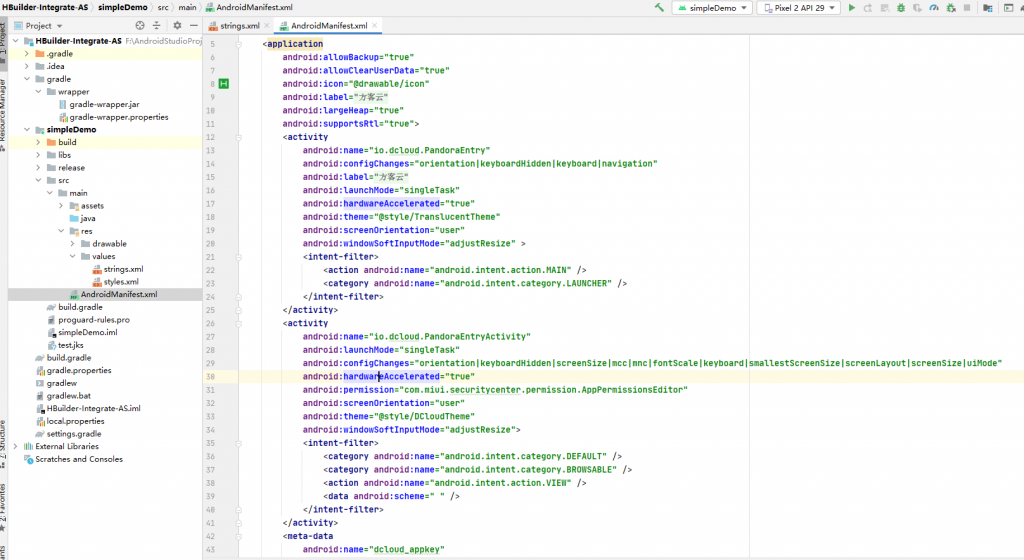This screenshot has width=1024, height=560.
Task: Select strings.xml in the values folder
Action: (x=118, y=269)
